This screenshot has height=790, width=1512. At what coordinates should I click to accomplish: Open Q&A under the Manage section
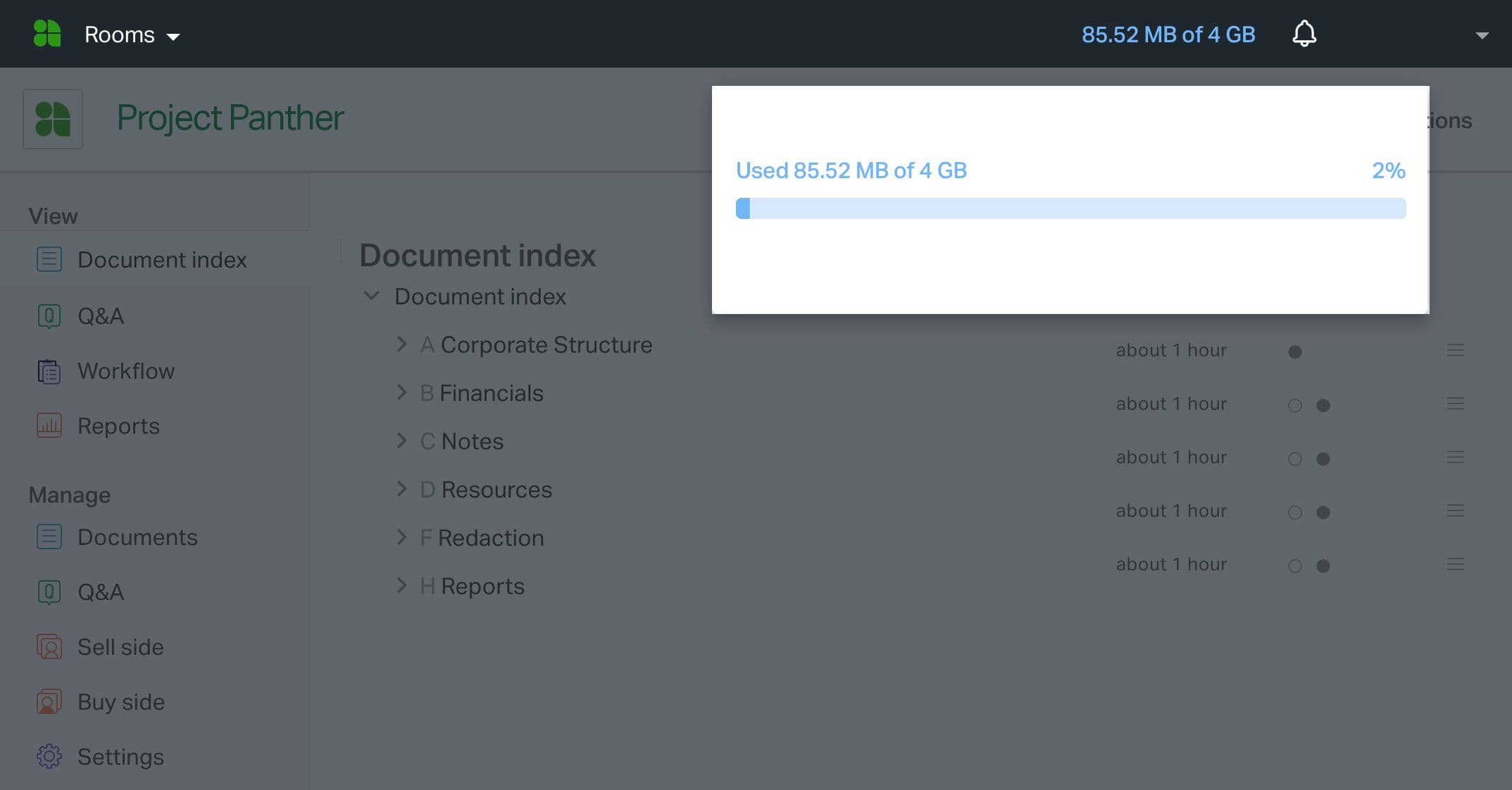(100, 592)
